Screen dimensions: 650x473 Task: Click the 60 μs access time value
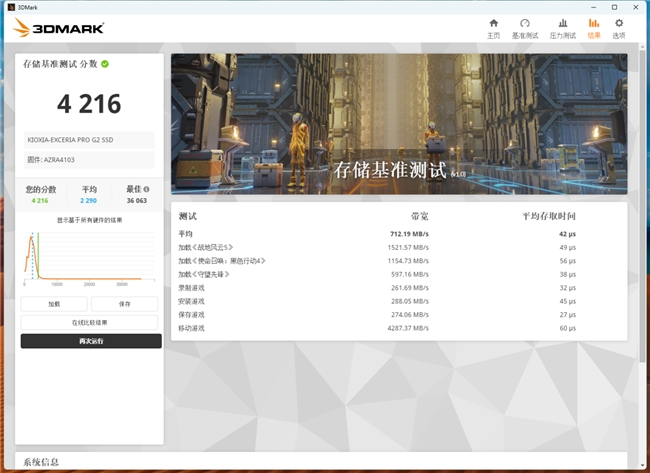click(x=568, y=328)
